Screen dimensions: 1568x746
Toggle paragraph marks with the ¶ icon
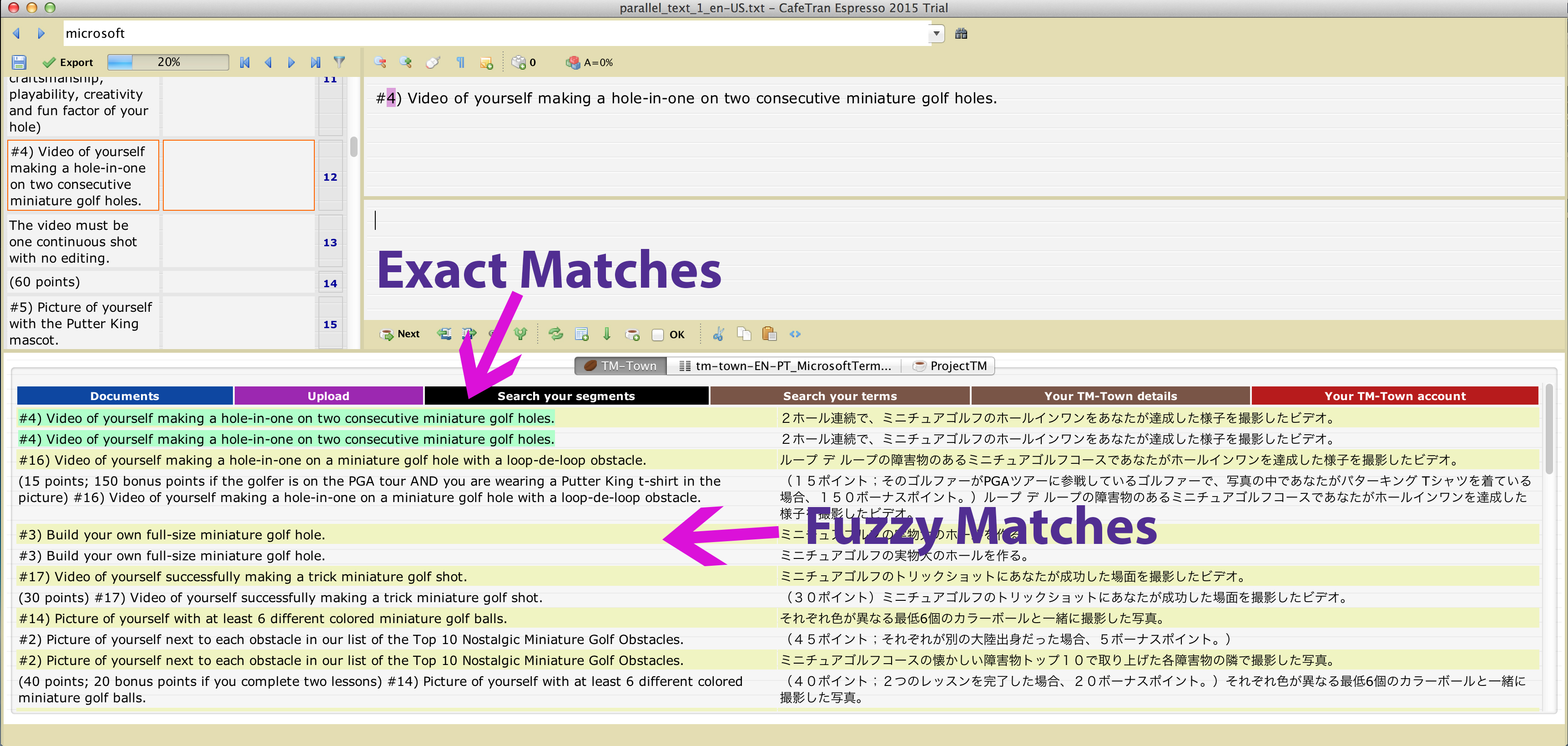pyautogui.click(x=461, y=62)
